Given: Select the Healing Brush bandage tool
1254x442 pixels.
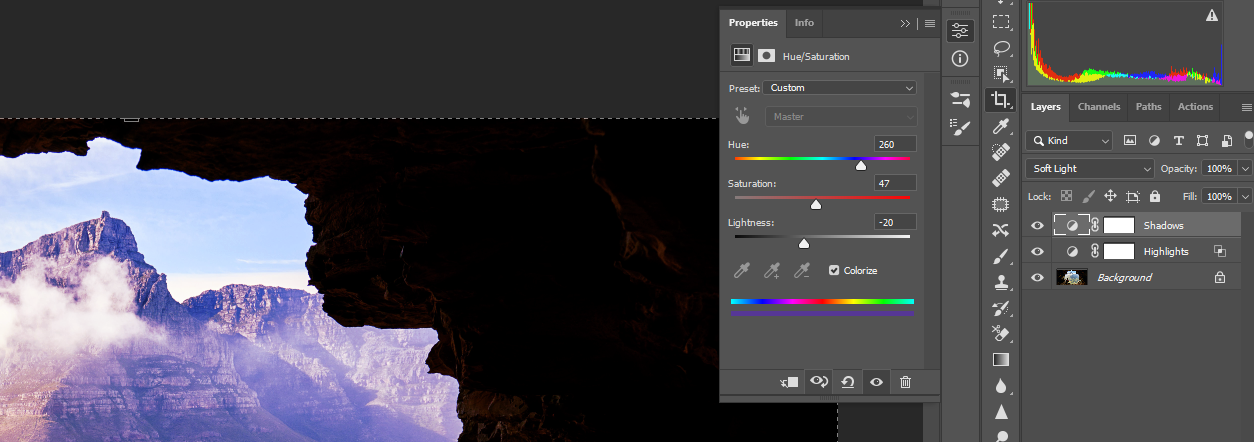Looking at the screenshot, I should [x=1001, y=178].
